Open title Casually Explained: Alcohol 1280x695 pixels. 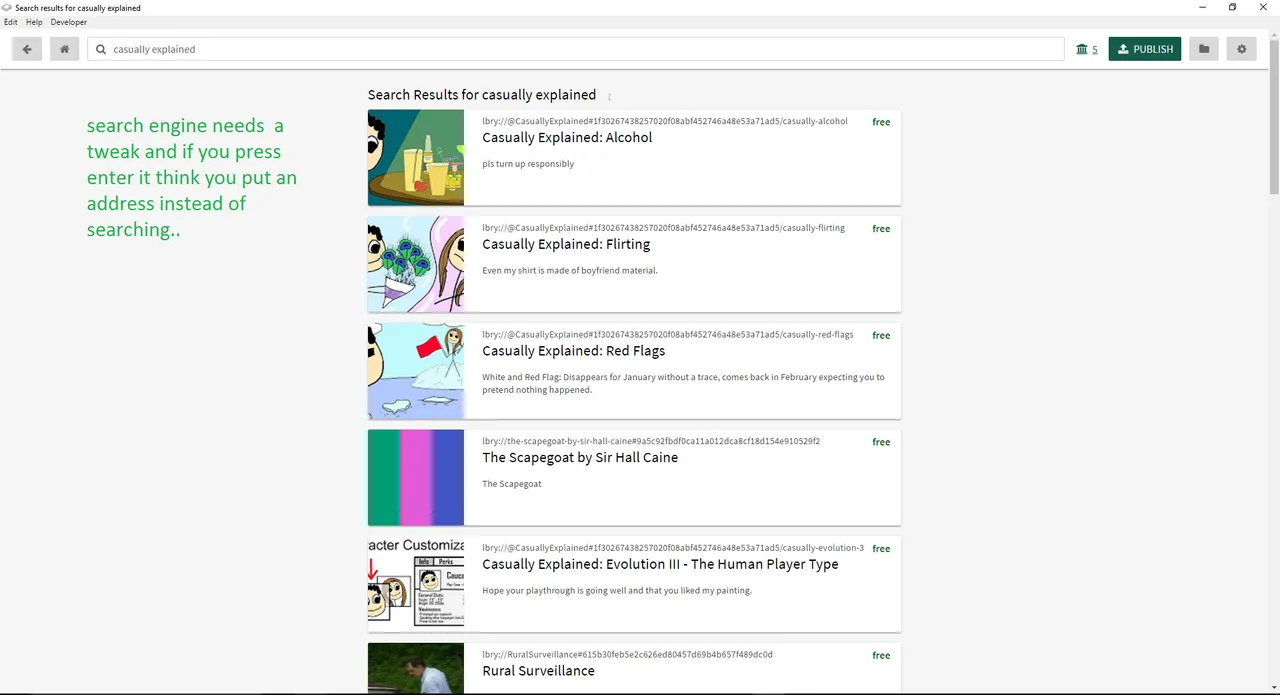pos(567,138)
